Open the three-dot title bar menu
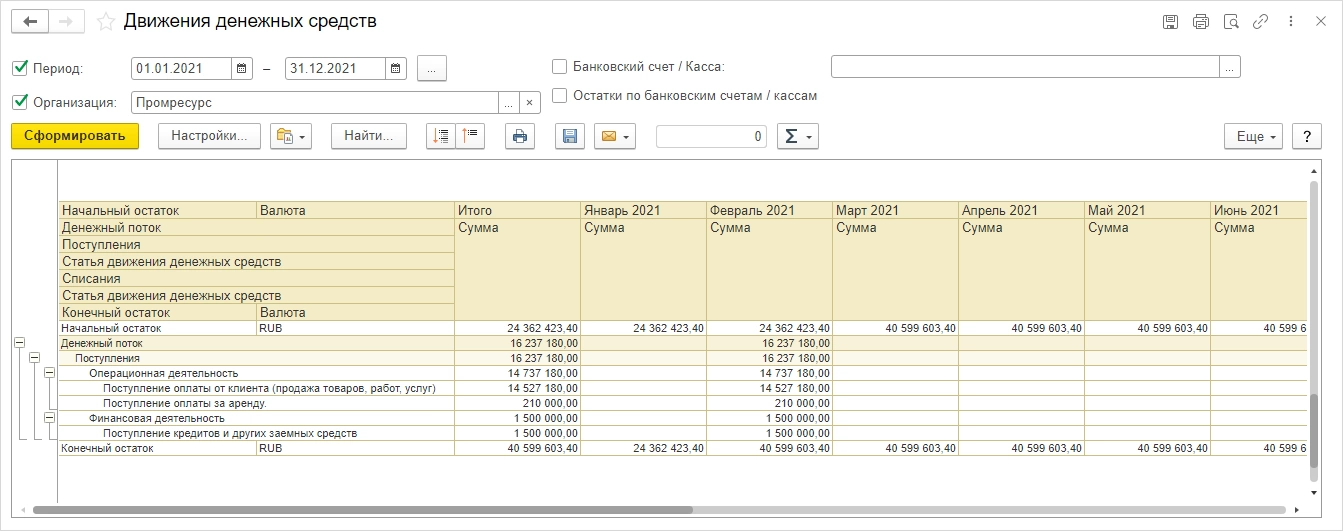The image size is (1343, 531). tap(1291, 21)
